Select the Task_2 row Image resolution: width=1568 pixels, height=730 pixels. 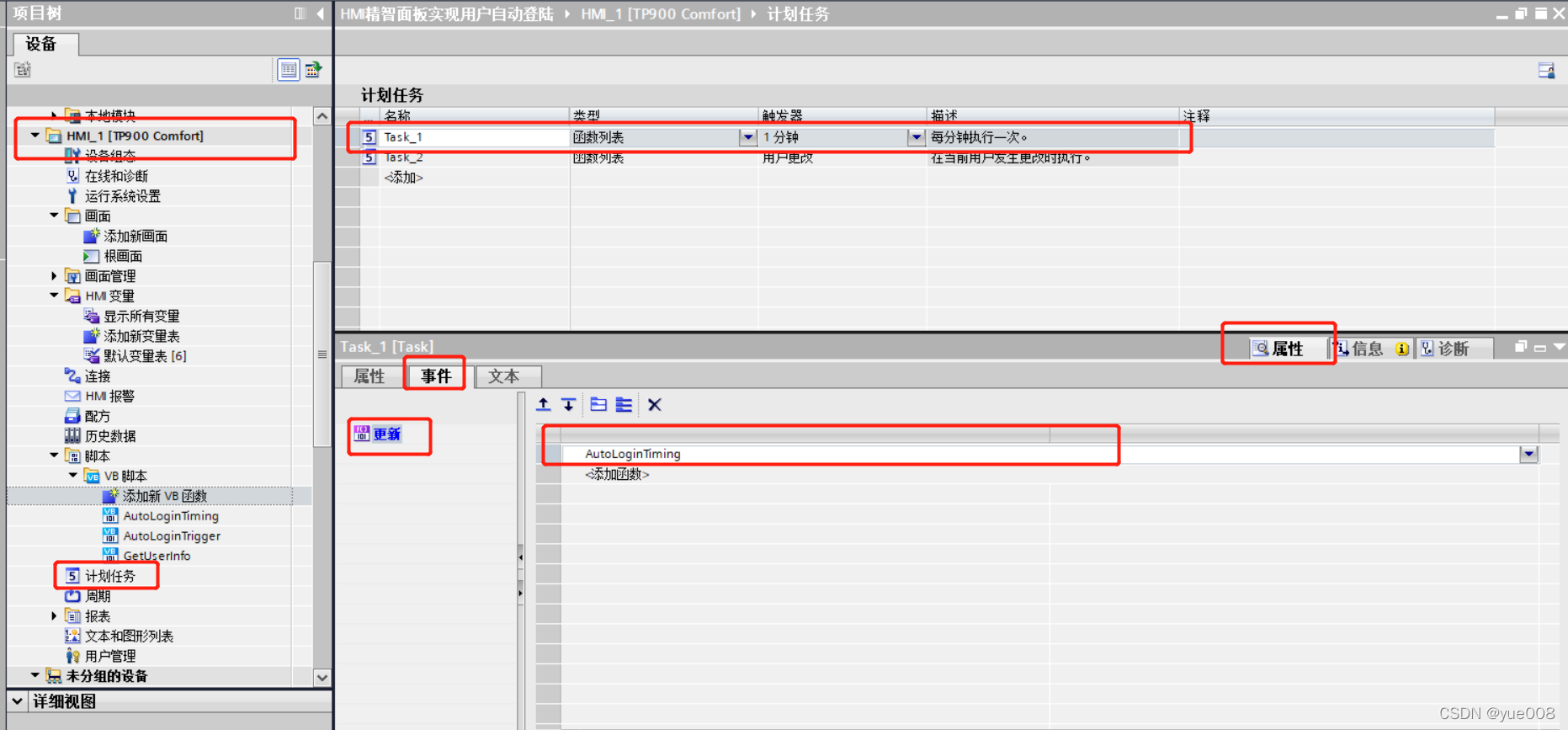tap(770, 157)
